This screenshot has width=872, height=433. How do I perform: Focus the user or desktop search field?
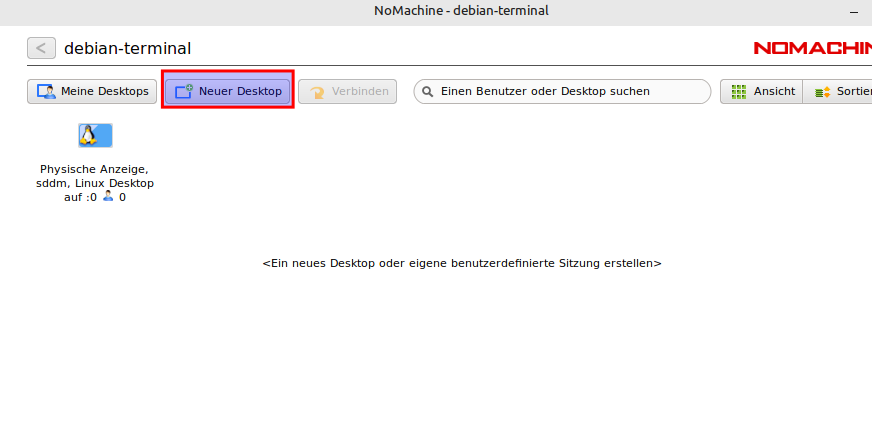pyautogui.click(x=570, y=92)
